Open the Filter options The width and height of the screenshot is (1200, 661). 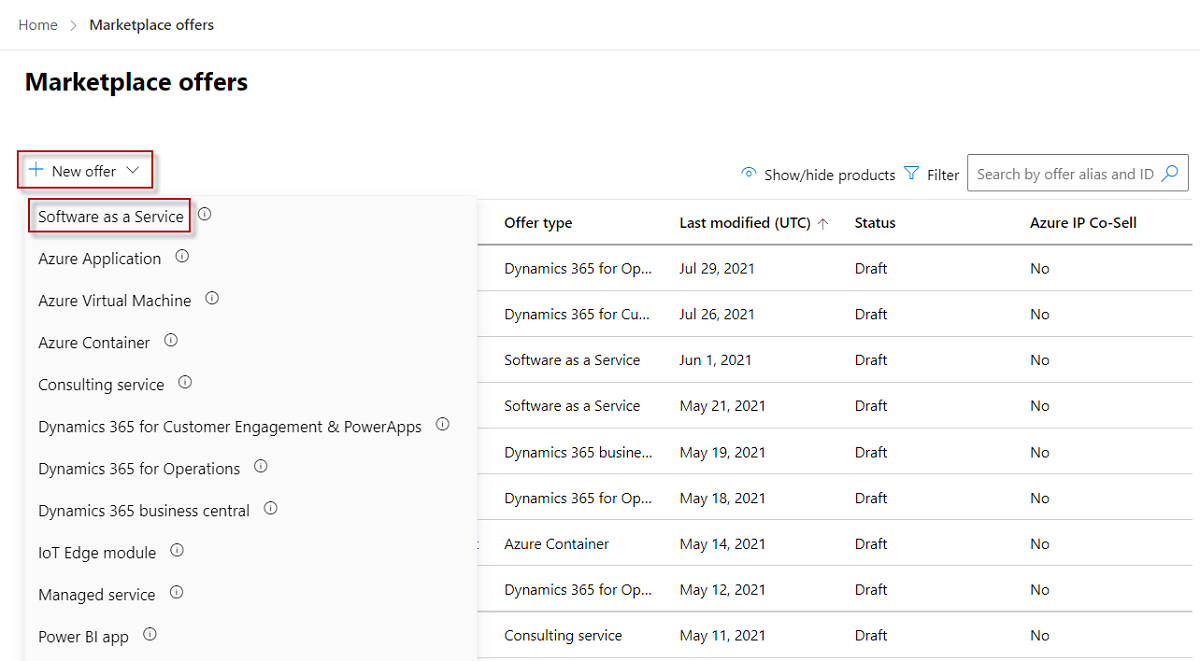coord(931,174)
